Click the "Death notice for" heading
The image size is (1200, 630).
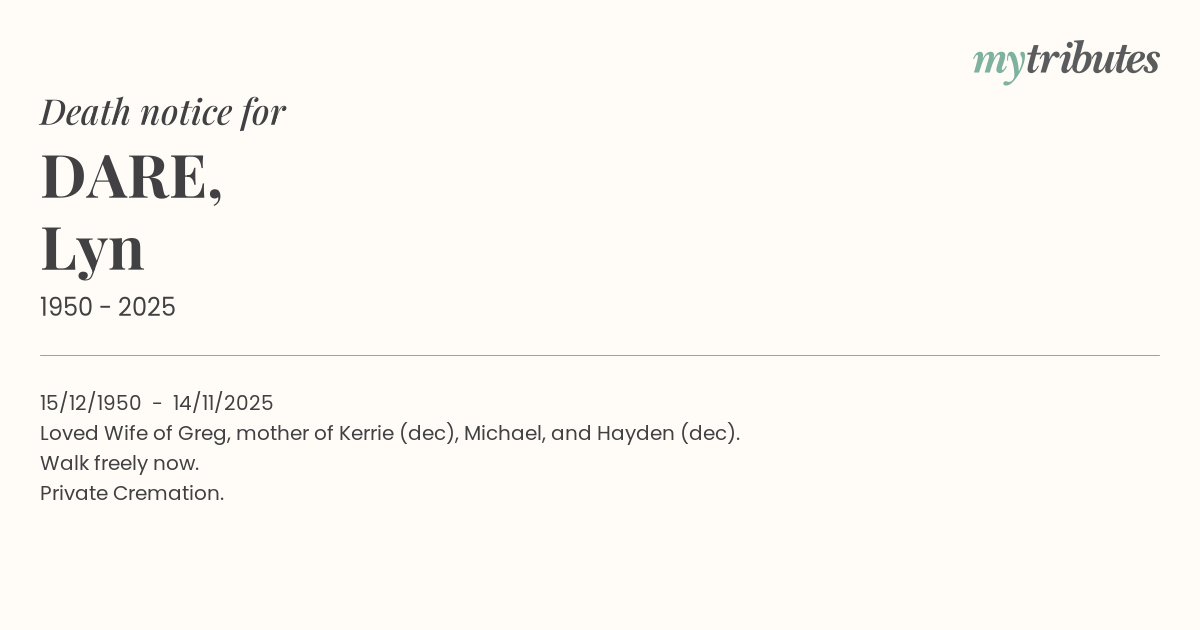tap(163, 112)
